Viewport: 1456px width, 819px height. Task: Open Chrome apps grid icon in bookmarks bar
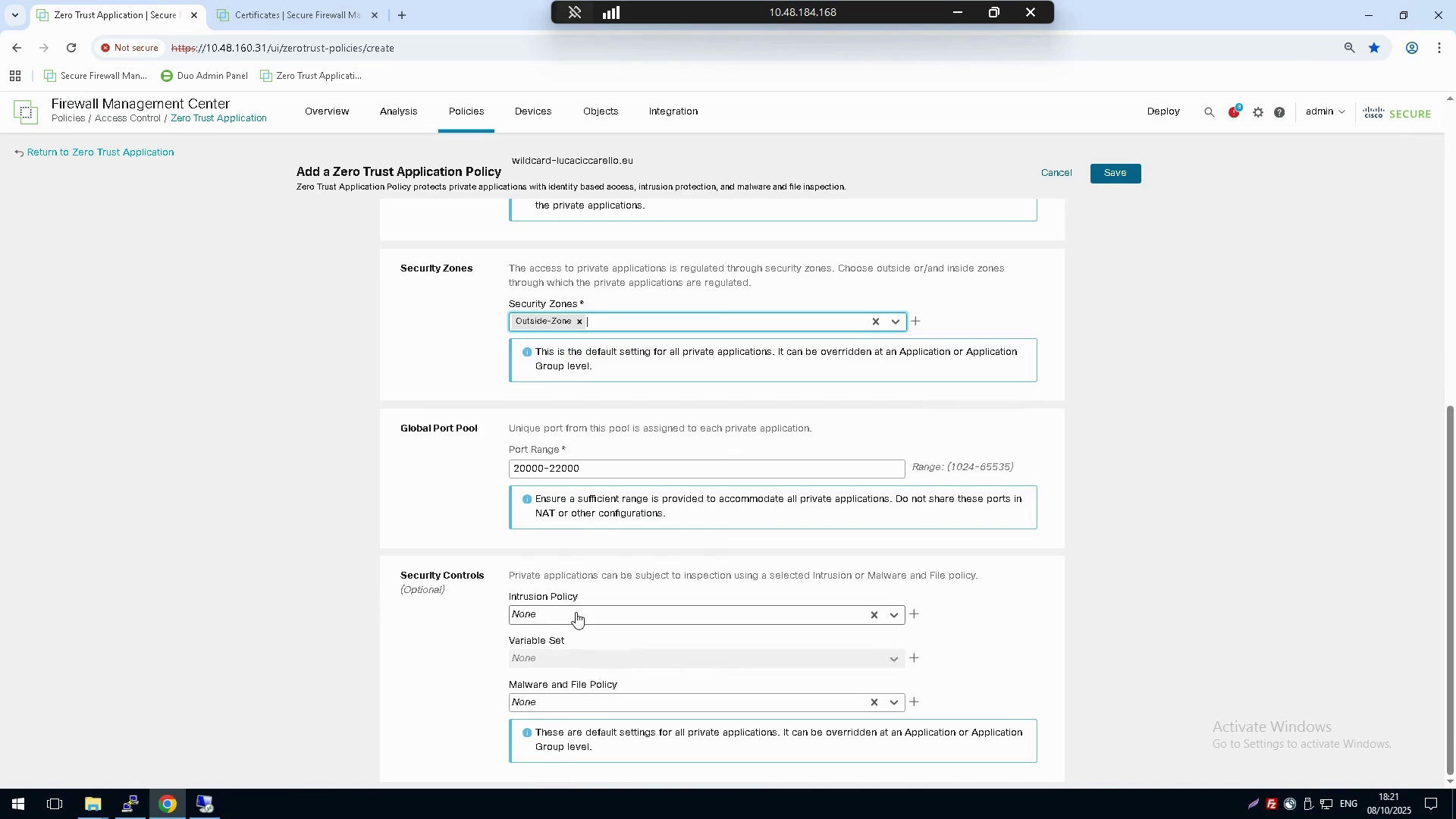tap(14, 76)
